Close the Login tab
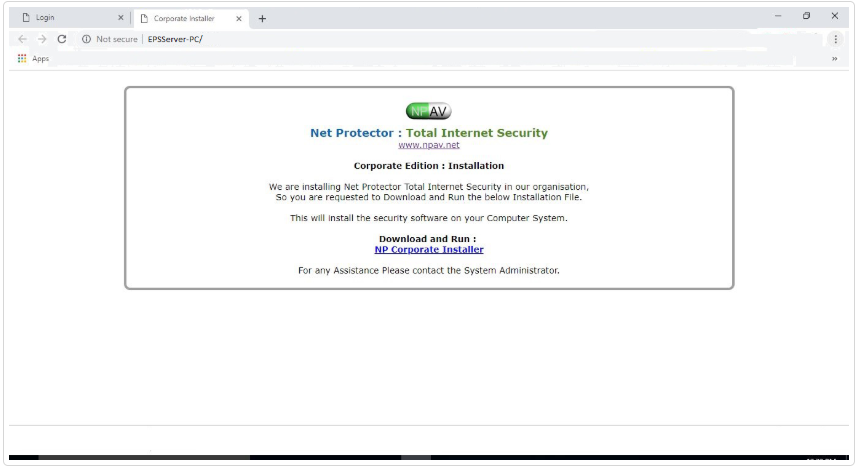This screenshot has height=469, width=857. [121, 18]
